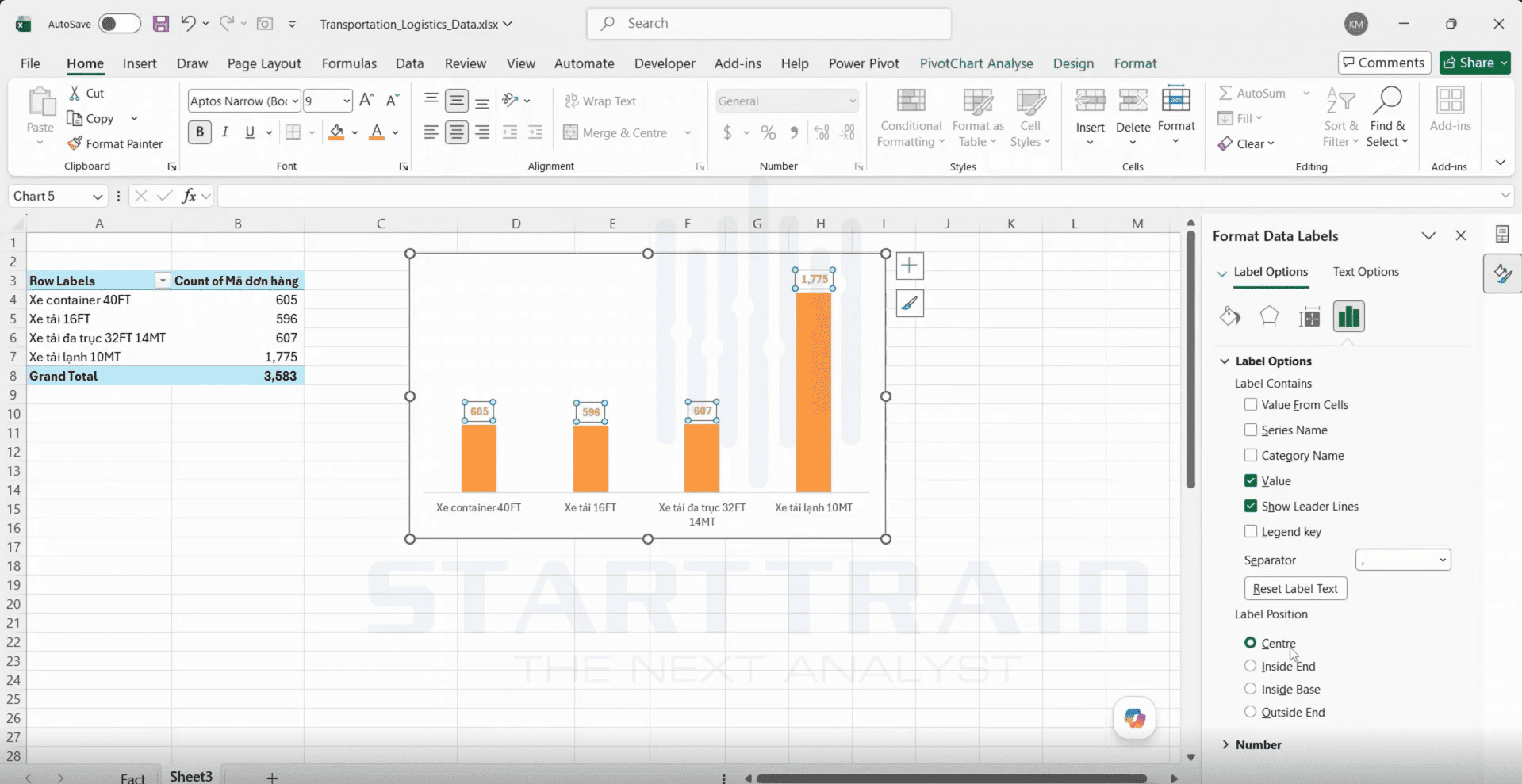Click Percent Style icon
This screenshot has height=784, width=1522.
[769, 132]
